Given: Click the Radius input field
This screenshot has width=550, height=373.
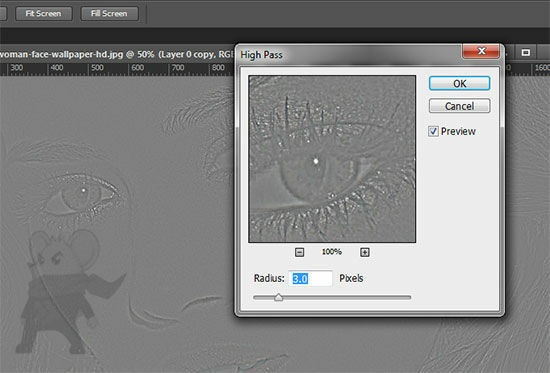Looking at the screenshot, I should [x=310, y=279].
